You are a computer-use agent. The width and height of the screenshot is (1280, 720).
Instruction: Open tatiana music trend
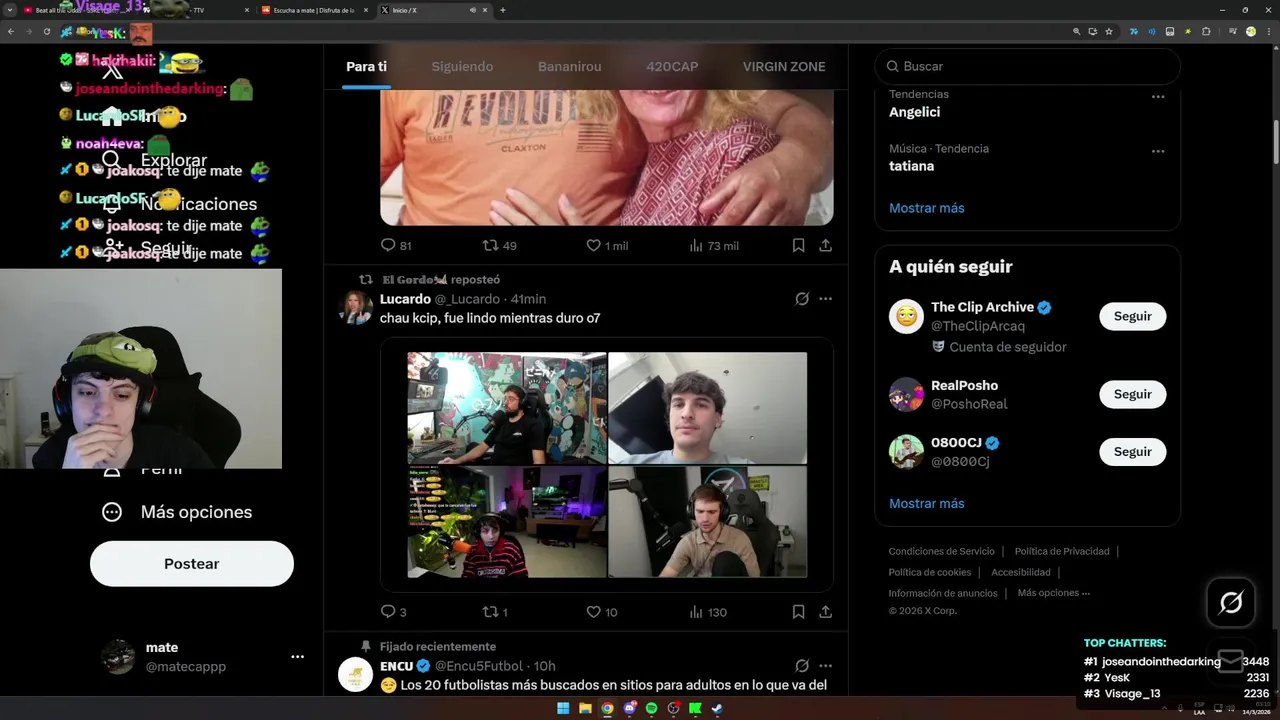(x=911, y=166)
